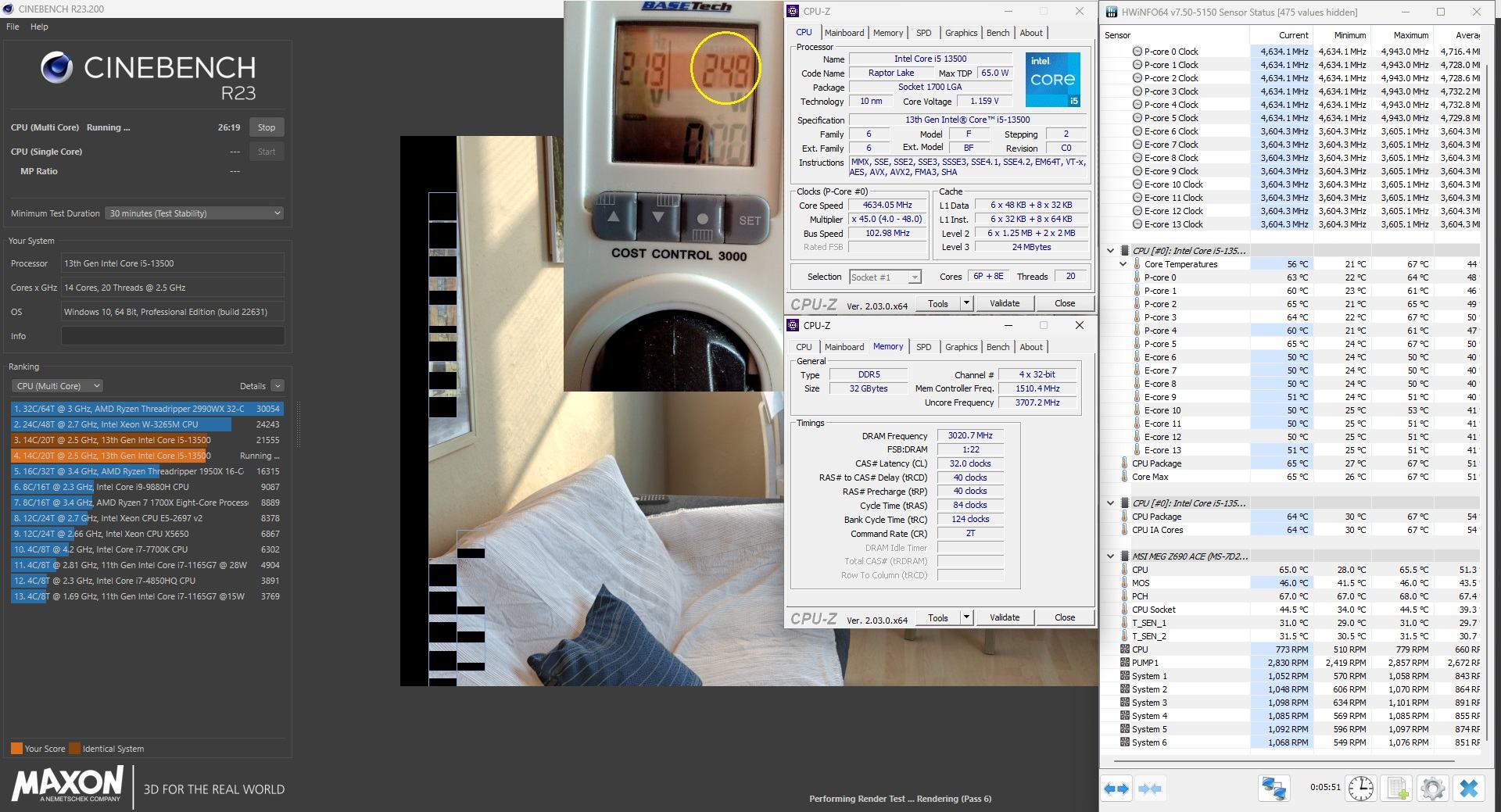
Task: Select ranking entry Intel Core i7-7700K CPU
Action: coord(147,549)
